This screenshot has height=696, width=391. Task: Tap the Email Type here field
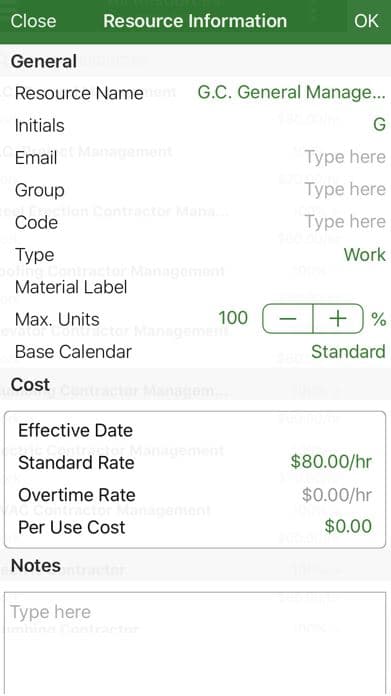point(345,157)
